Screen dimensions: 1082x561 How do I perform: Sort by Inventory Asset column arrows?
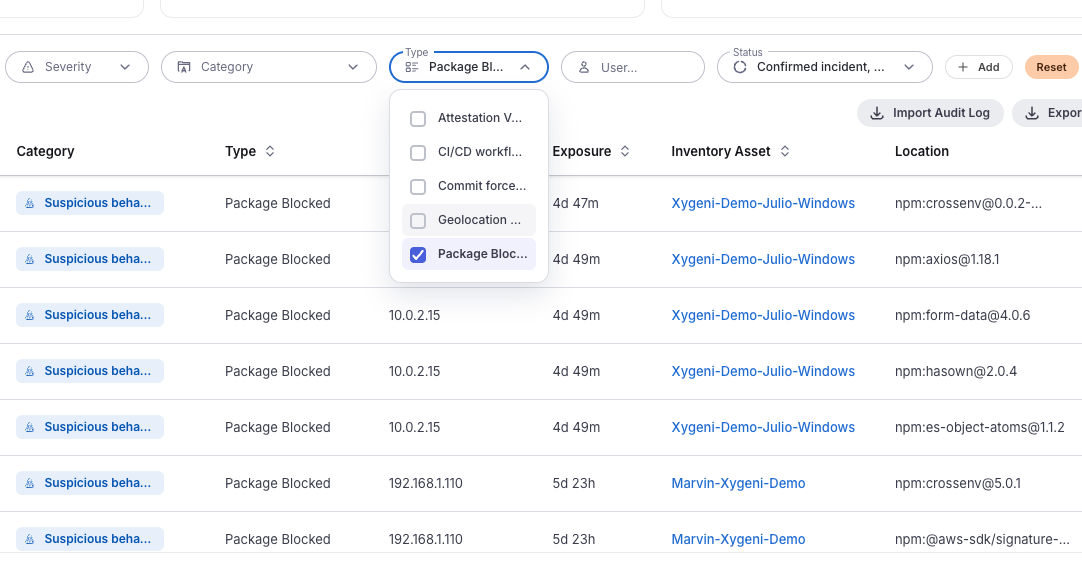point(785,151)
